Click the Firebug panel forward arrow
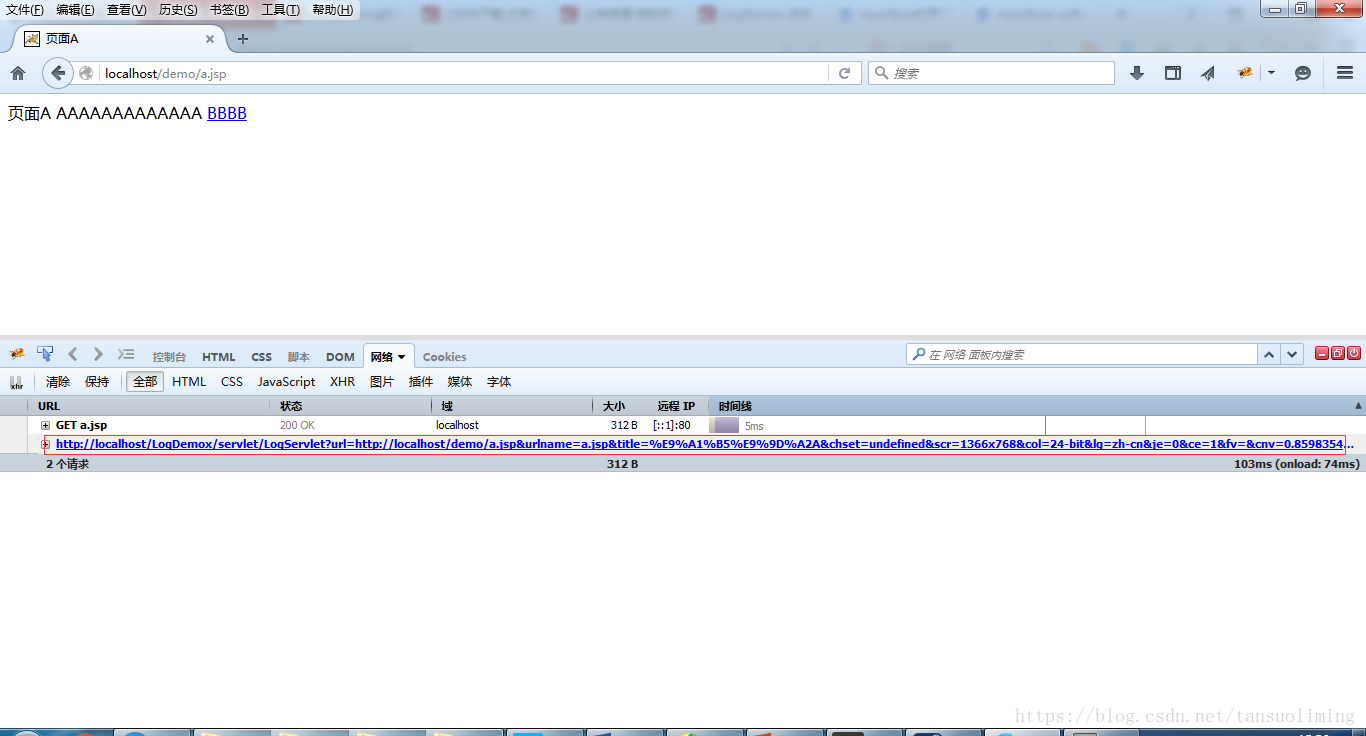 click(x=98, y=354)
